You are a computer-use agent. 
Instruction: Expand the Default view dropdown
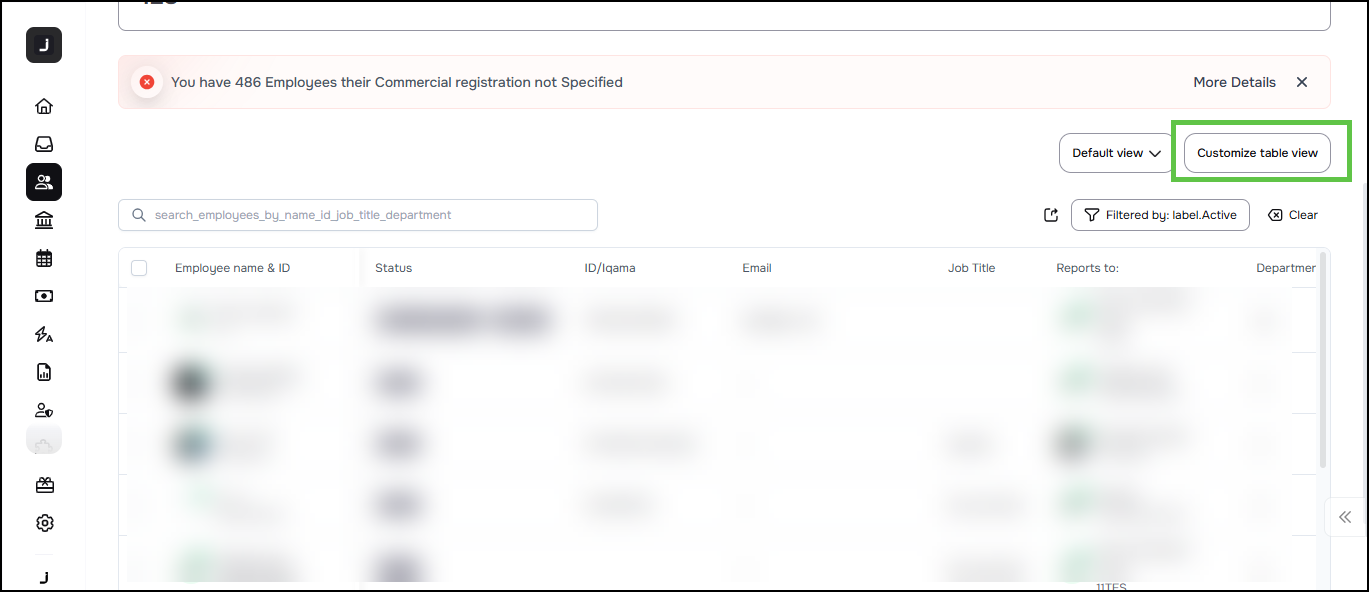click(x=1115, y=153)
